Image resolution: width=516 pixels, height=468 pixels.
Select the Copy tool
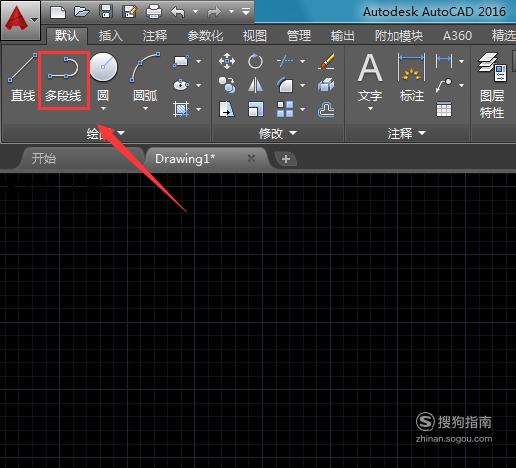point(227,85)
